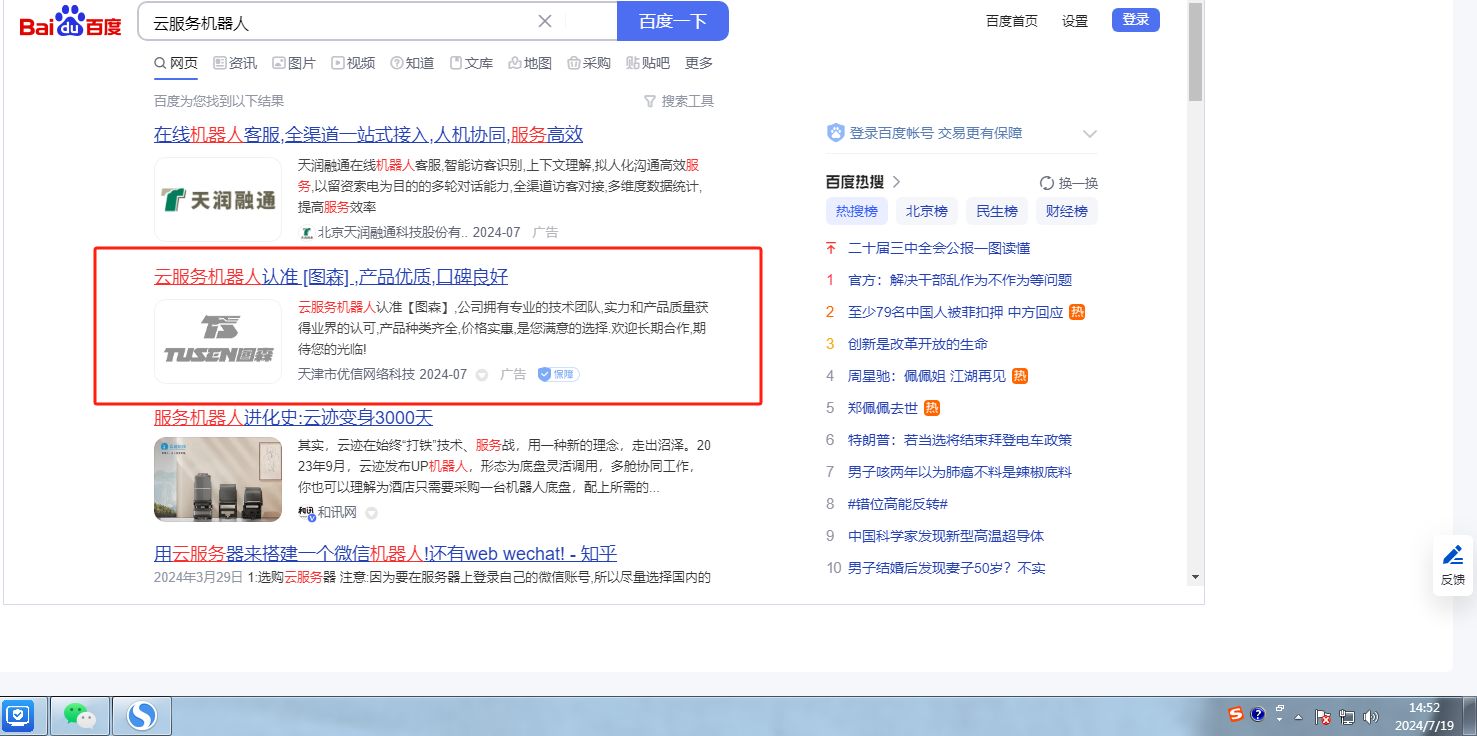This screenshot has height=736, width=1477.
Task: Open the volume speaker tray icon
Action: tap(1370, 717)
